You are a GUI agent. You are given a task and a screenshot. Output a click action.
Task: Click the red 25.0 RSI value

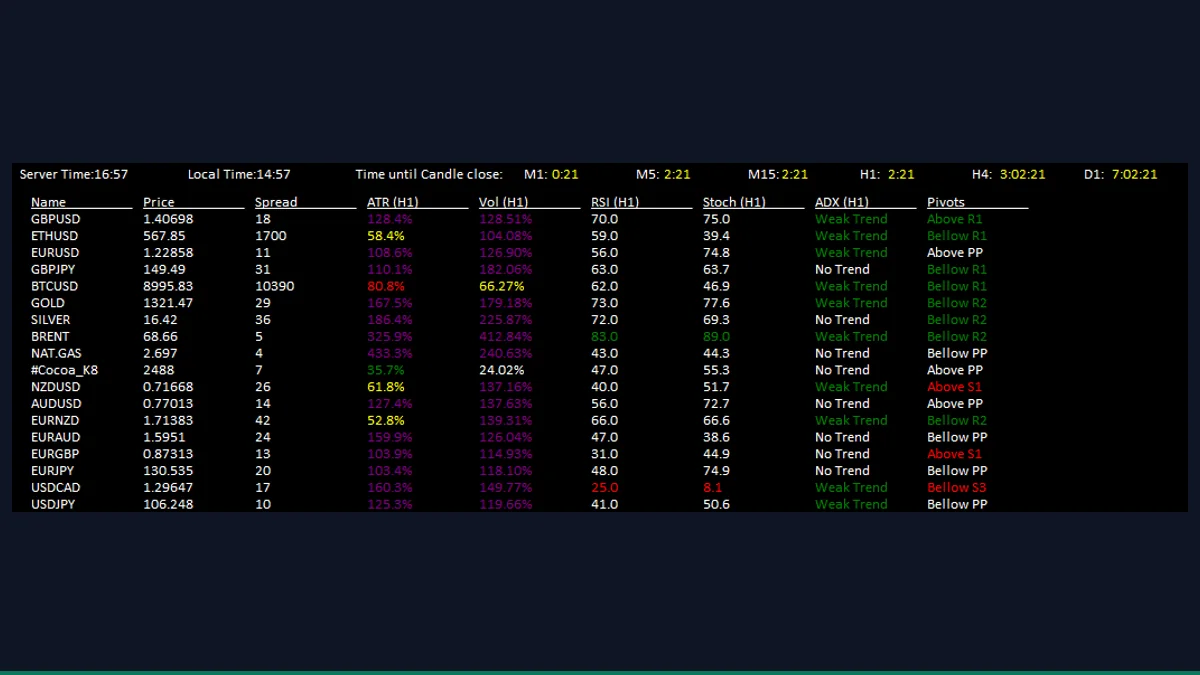click(605, 488)
